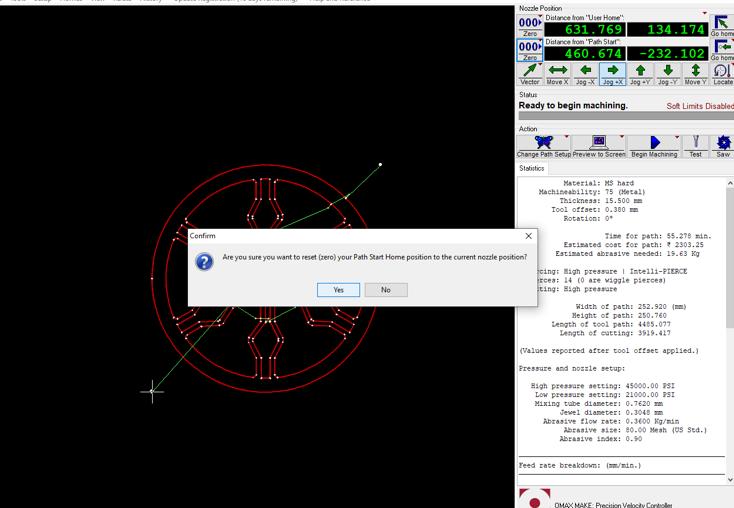
Task: Select "Length of tool path: 4485.077" line
Action: [x=611, y=324]
